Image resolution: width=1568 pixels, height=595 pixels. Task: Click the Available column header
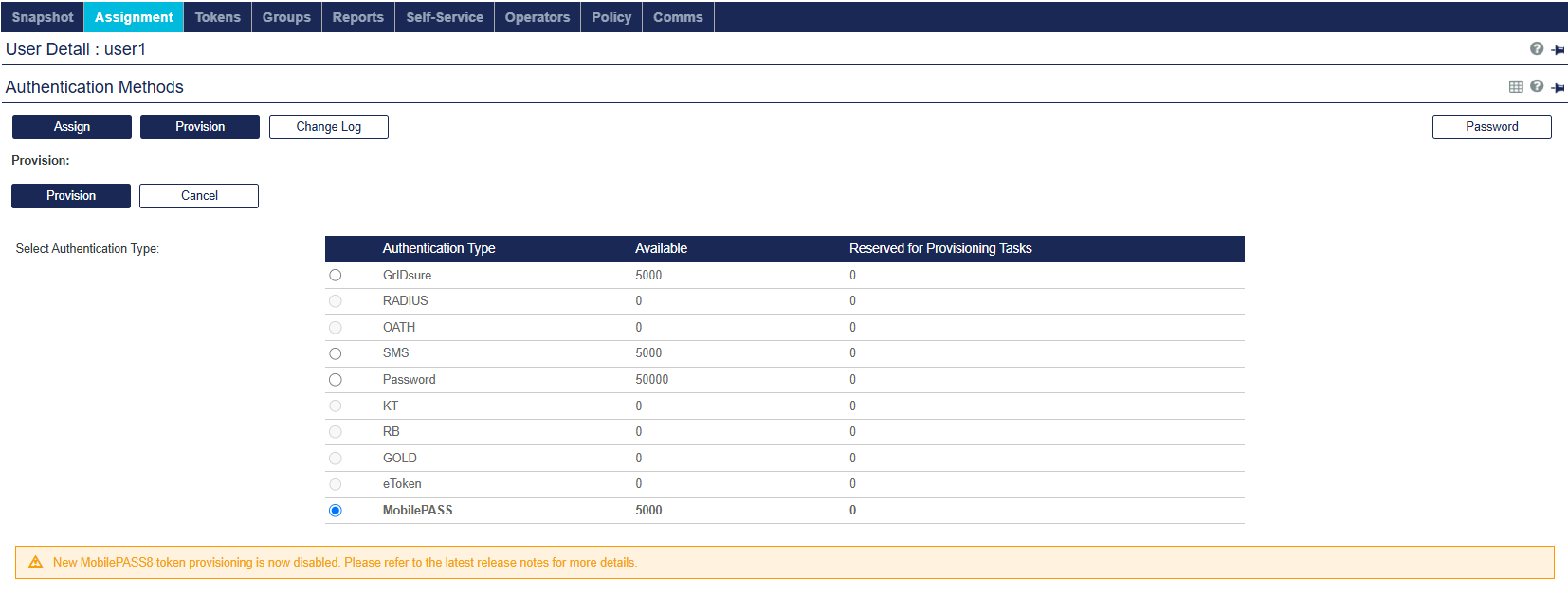pyautogui.click(x=661, y=248)
